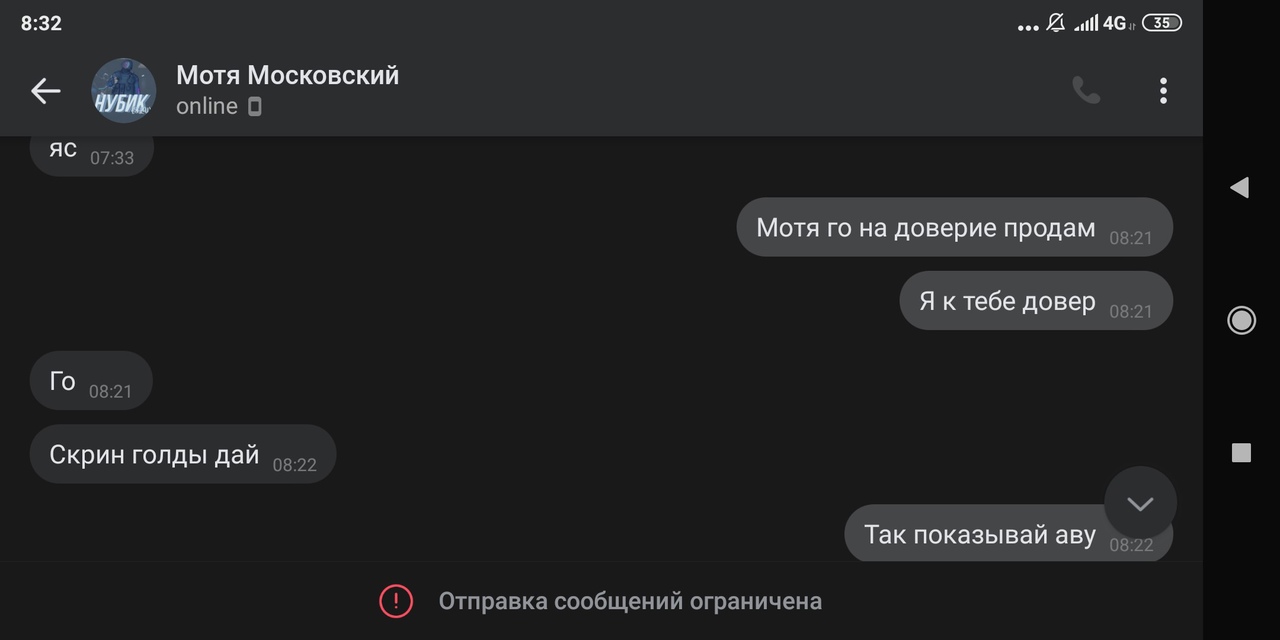Click the contact name Мотя Московский
This screenshot has width=1280, height=640.
click(288, 76)
